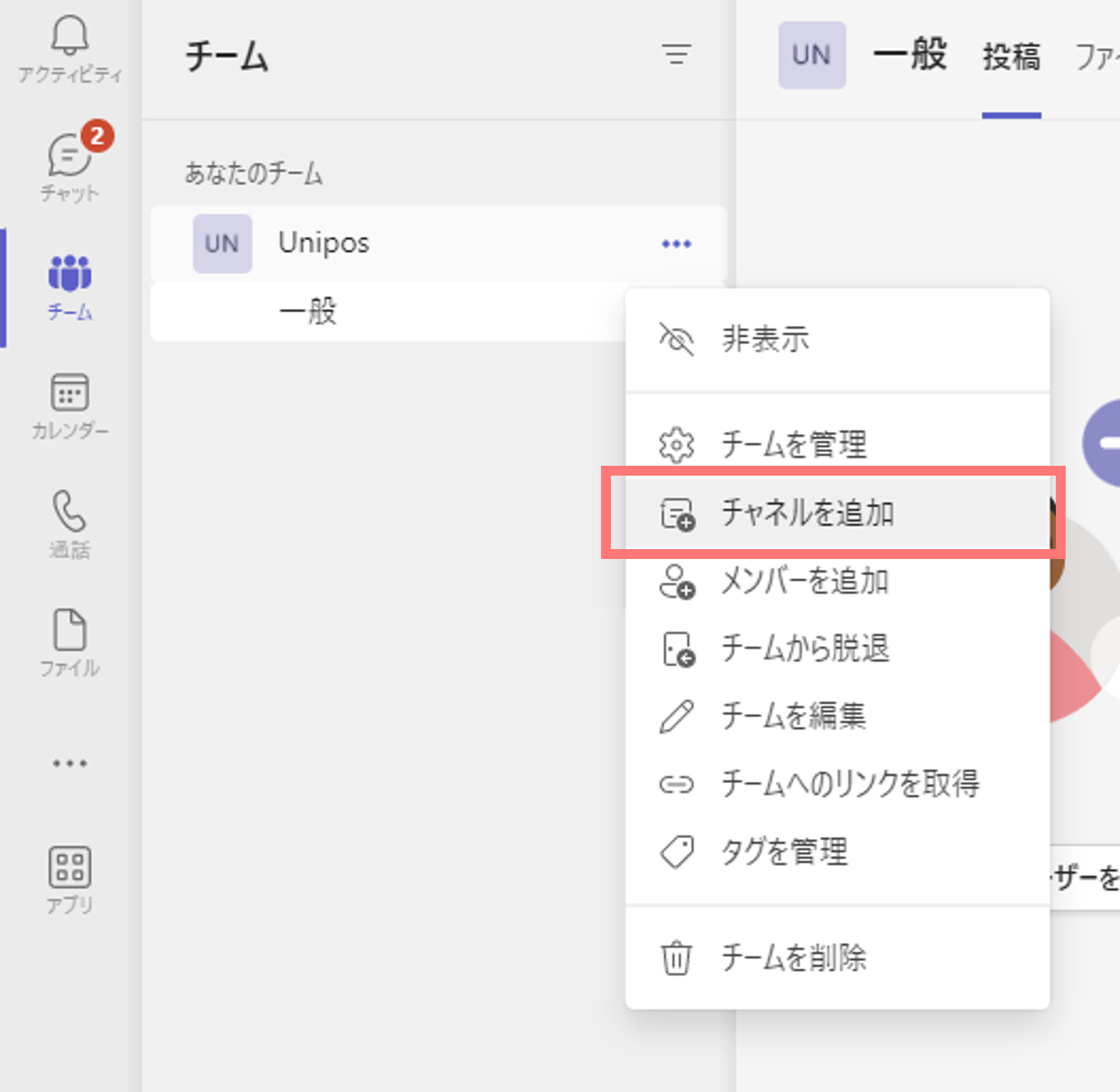Open the ファイル icon in sidebar
The height and width of the screenshot is (1092, 1120).
[69, 643]
